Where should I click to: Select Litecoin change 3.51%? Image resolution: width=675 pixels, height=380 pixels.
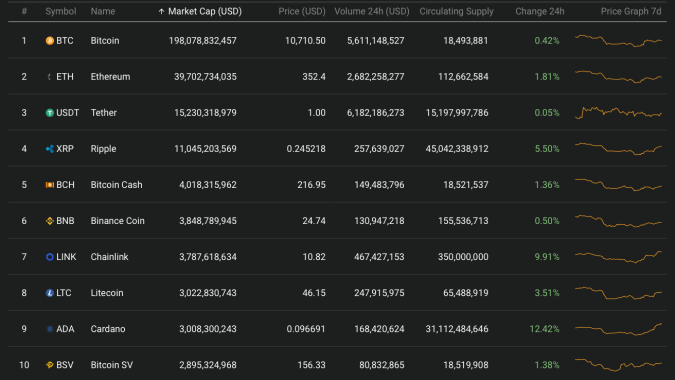click(x=547, y=293)
